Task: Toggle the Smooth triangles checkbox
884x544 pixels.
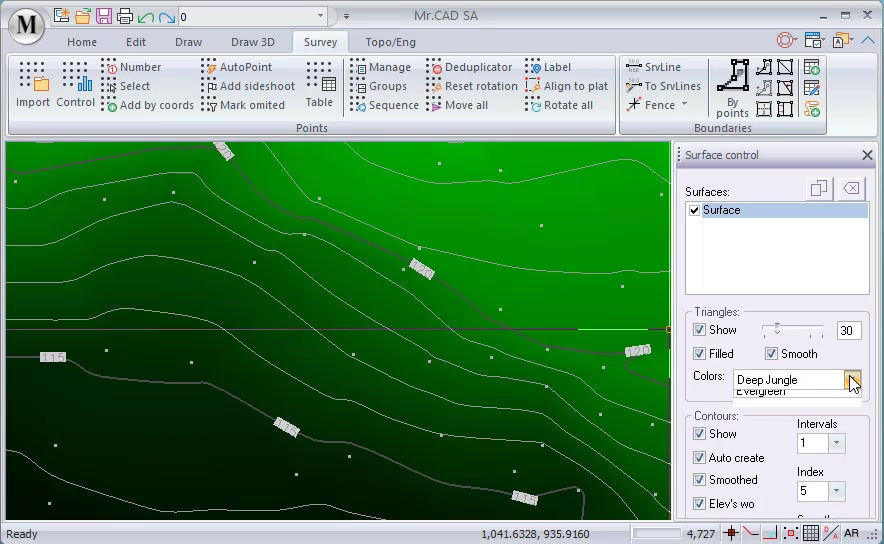Action: point(771,353)
